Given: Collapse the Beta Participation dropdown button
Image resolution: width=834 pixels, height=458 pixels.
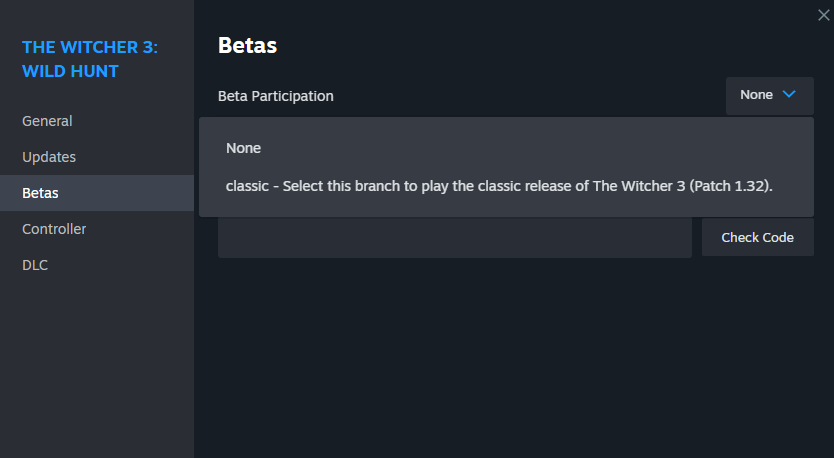Looking at the screenshot, I should [x=769, y=95].
